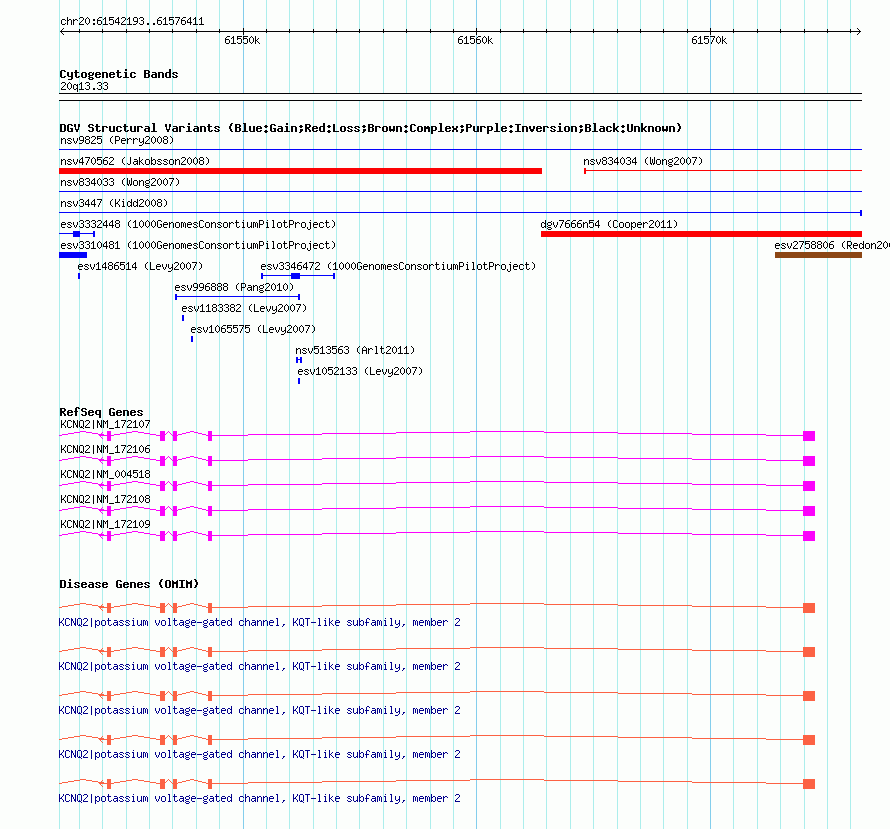890x829 pixels.
Task: Click the nsv834033 (Wong2007) label
Action: [x=120, y=182]
